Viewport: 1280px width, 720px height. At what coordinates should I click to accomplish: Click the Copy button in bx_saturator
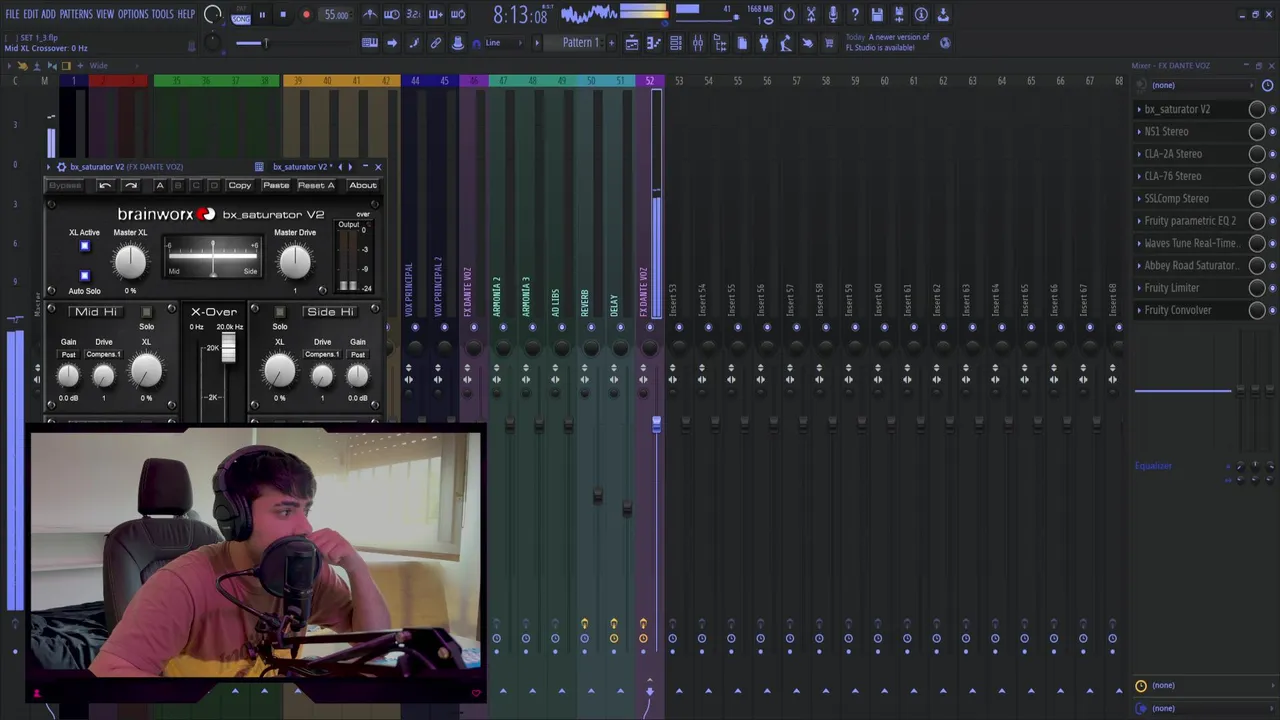[240, 185]
